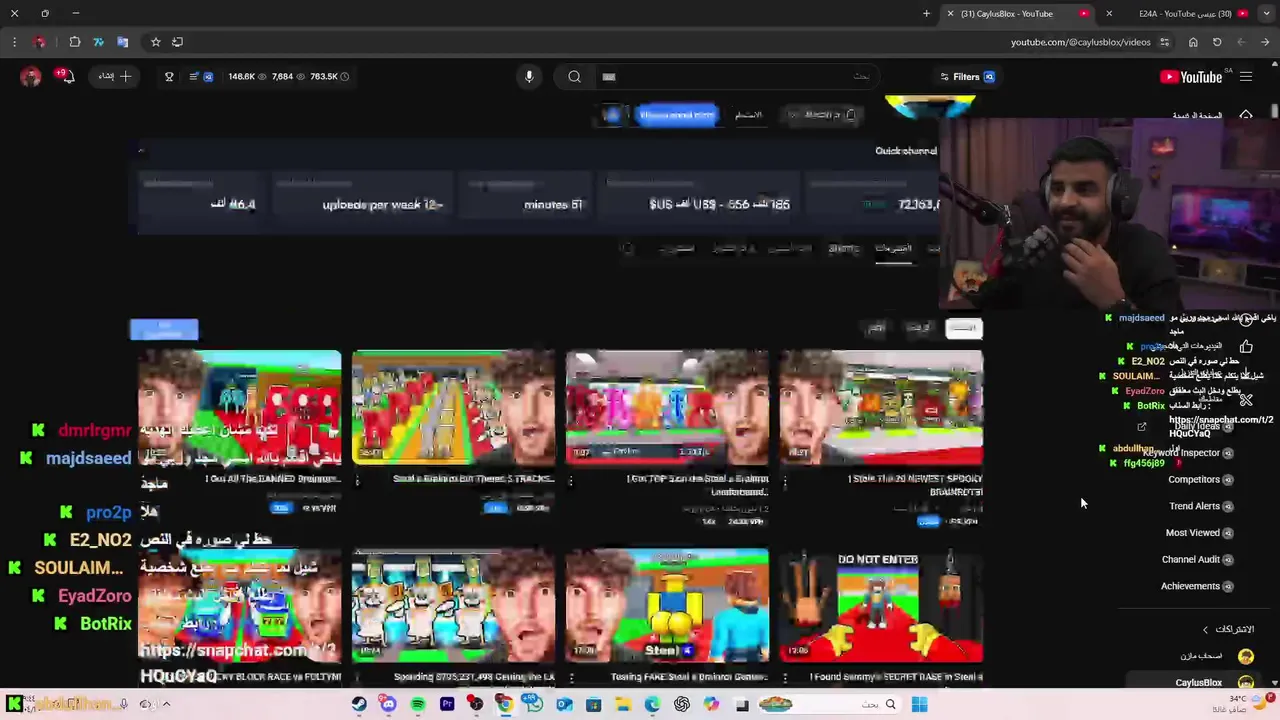Select the highlighted blue channel tab chip

pyautogui.click(x=677, y=115)
